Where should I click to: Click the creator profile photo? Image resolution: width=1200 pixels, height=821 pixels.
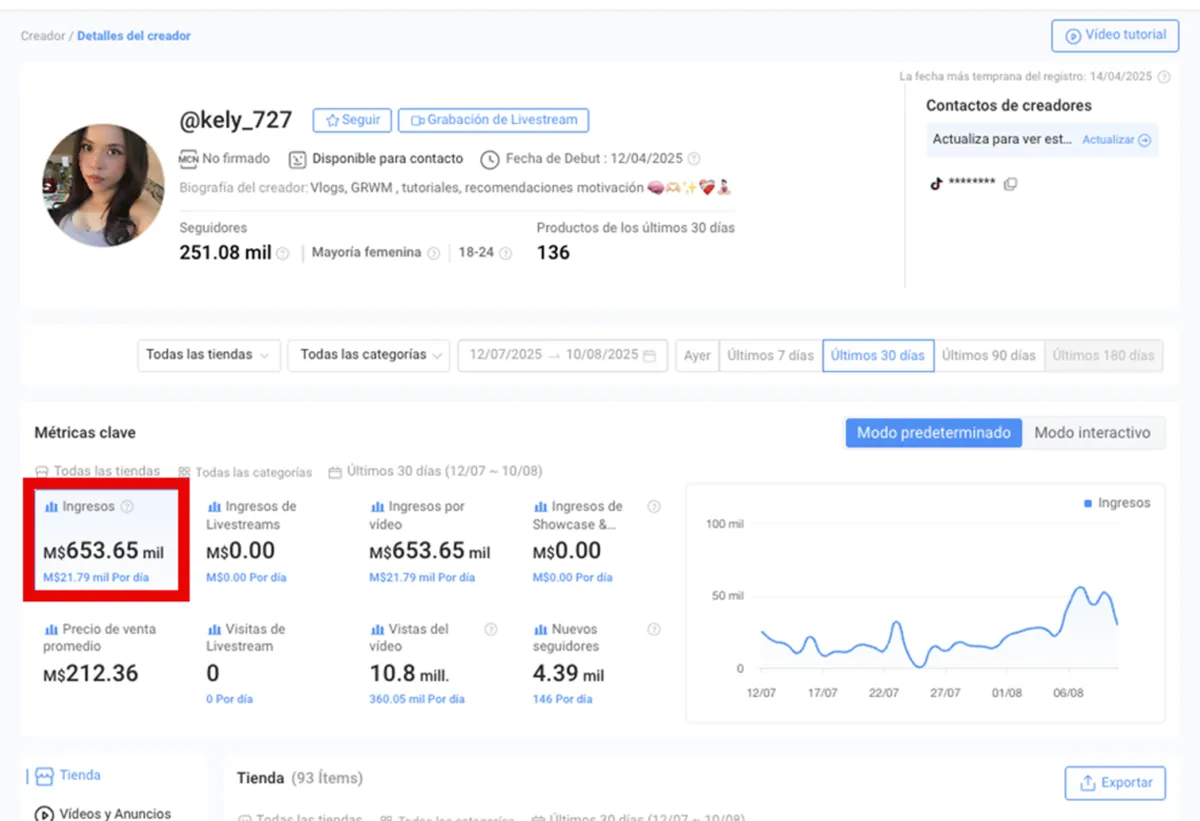pos(103,185)
